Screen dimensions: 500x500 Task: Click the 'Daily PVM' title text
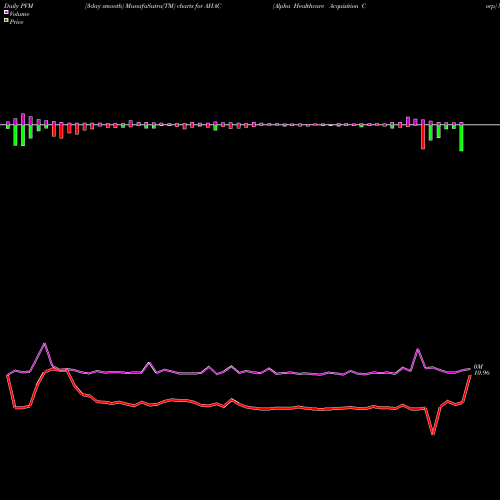[x=19, y=6]
